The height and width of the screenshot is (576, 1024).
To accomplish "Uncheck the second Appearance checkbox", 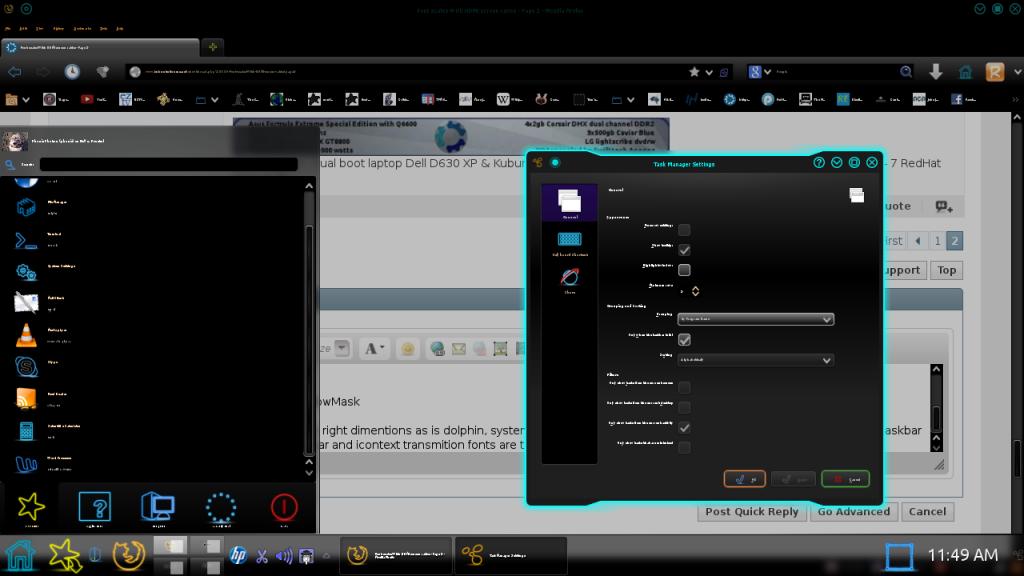I will [x=684, y=250].
